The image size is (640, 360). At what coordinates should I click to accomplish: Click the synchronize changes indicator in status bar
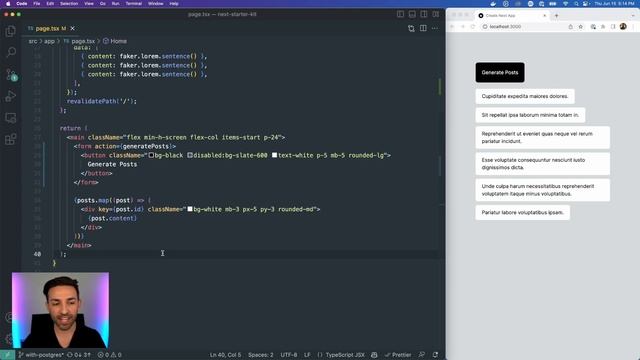click(x=78, y=355)
